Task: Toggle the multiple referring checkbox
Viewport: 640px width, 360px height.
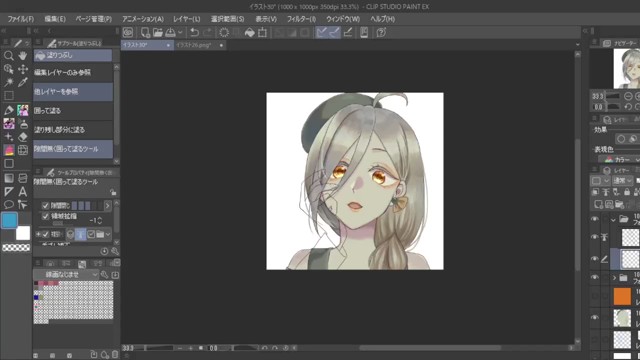Action: tap(45, 234)
